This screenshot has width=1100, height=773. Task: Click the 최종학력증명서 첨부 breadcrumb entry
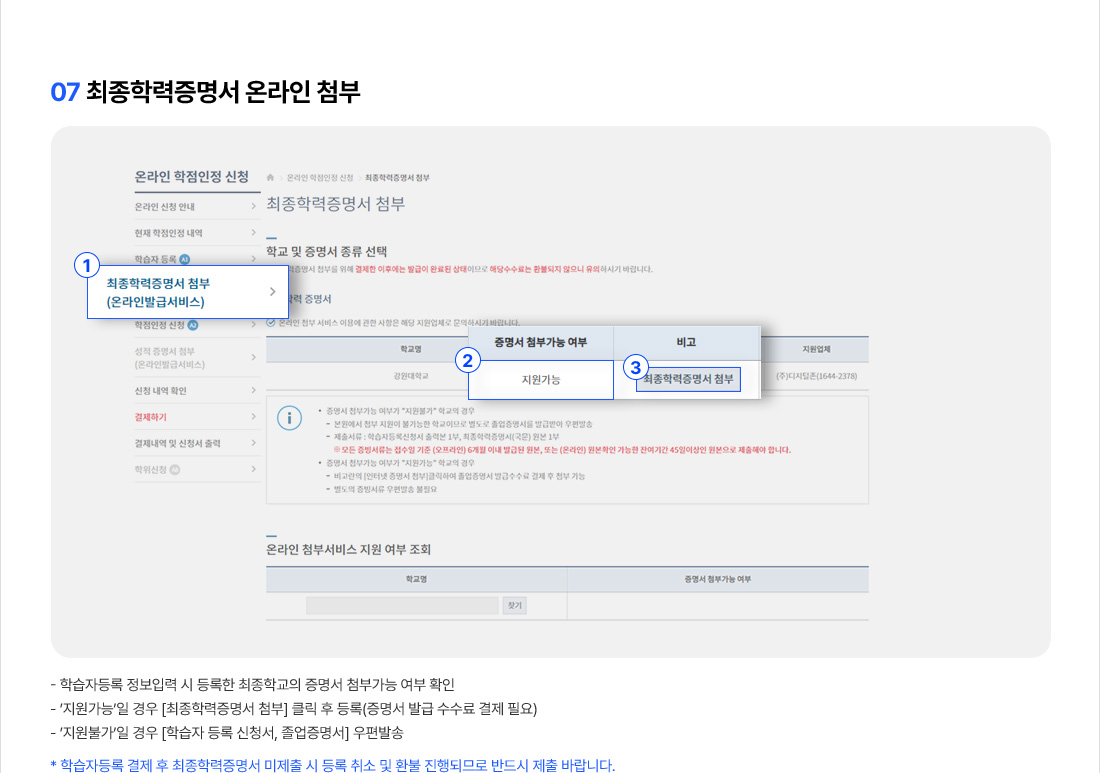(397, 178)
